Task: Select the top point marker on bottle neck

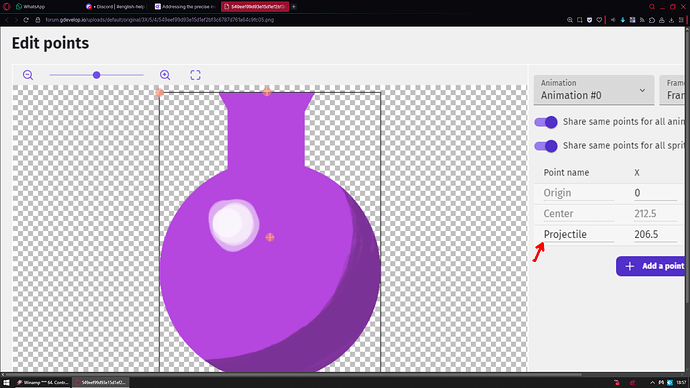Action: coord(267,92)
